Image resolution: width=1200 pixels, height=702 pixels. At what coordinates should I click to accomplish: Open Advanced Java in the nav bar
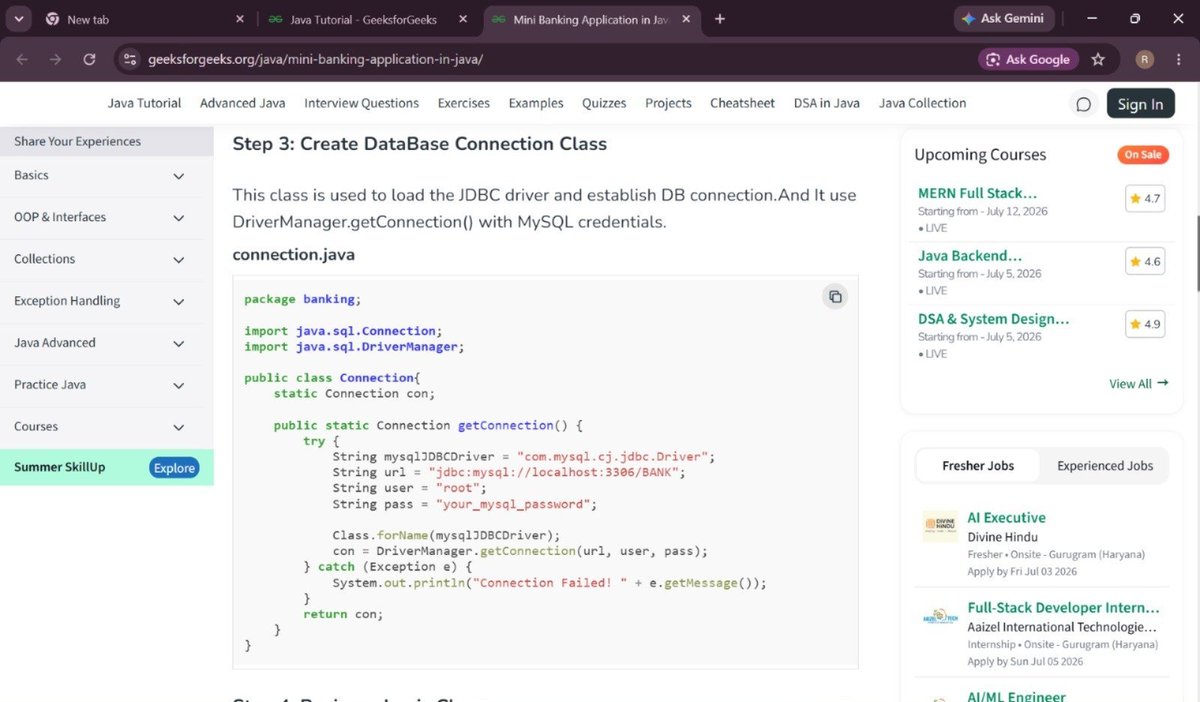click(x=243, y=103)
